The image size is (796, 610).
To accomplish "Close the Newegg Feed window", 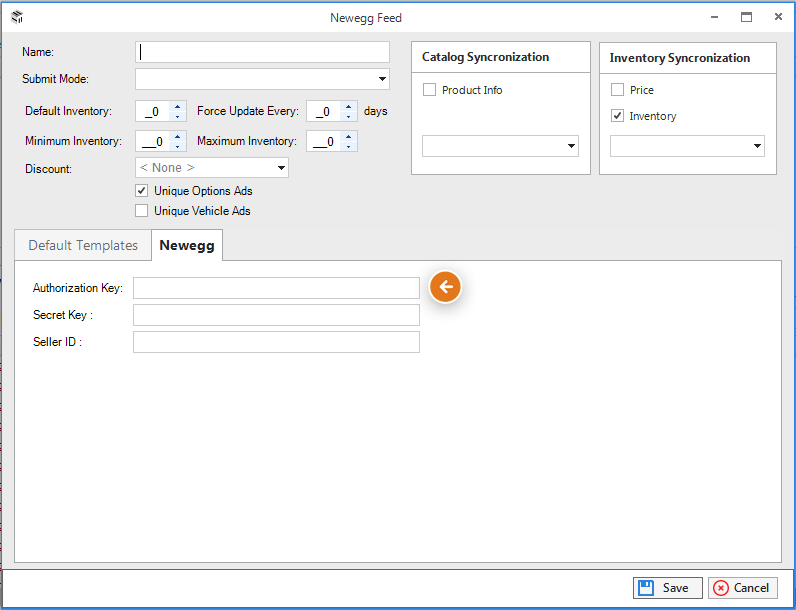I will [x=778, y=17].
